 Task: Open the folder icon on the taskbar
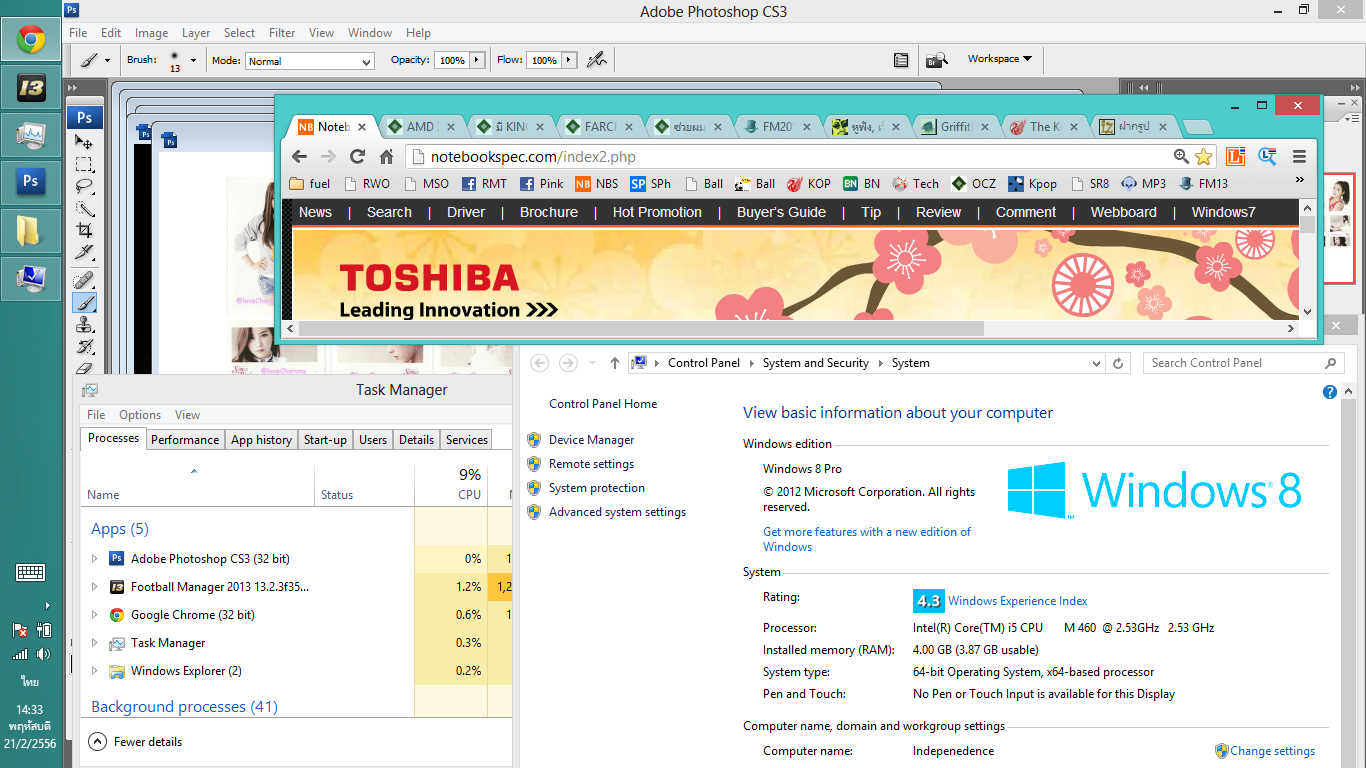point(31,230)
